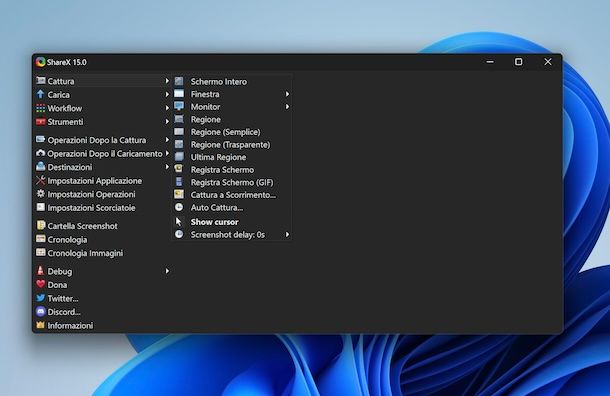Expand the Cattura submenu arrow
The width and height of the screenshot is (610, 396).
[x=167, y=81]
